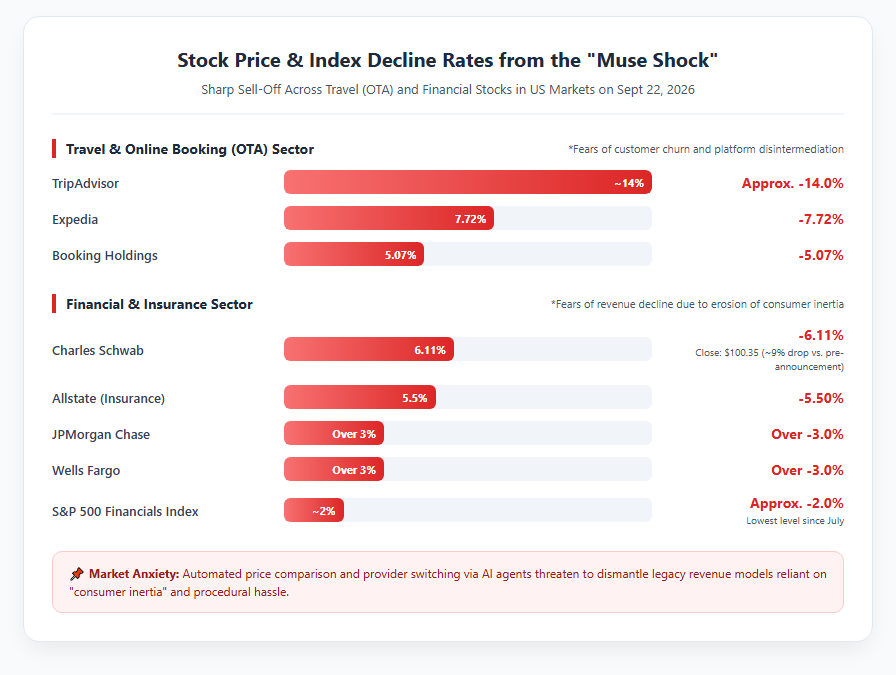Click the Travel & Online Booking sector heading
Screen dimensions: 896x675
coord(190,149)
